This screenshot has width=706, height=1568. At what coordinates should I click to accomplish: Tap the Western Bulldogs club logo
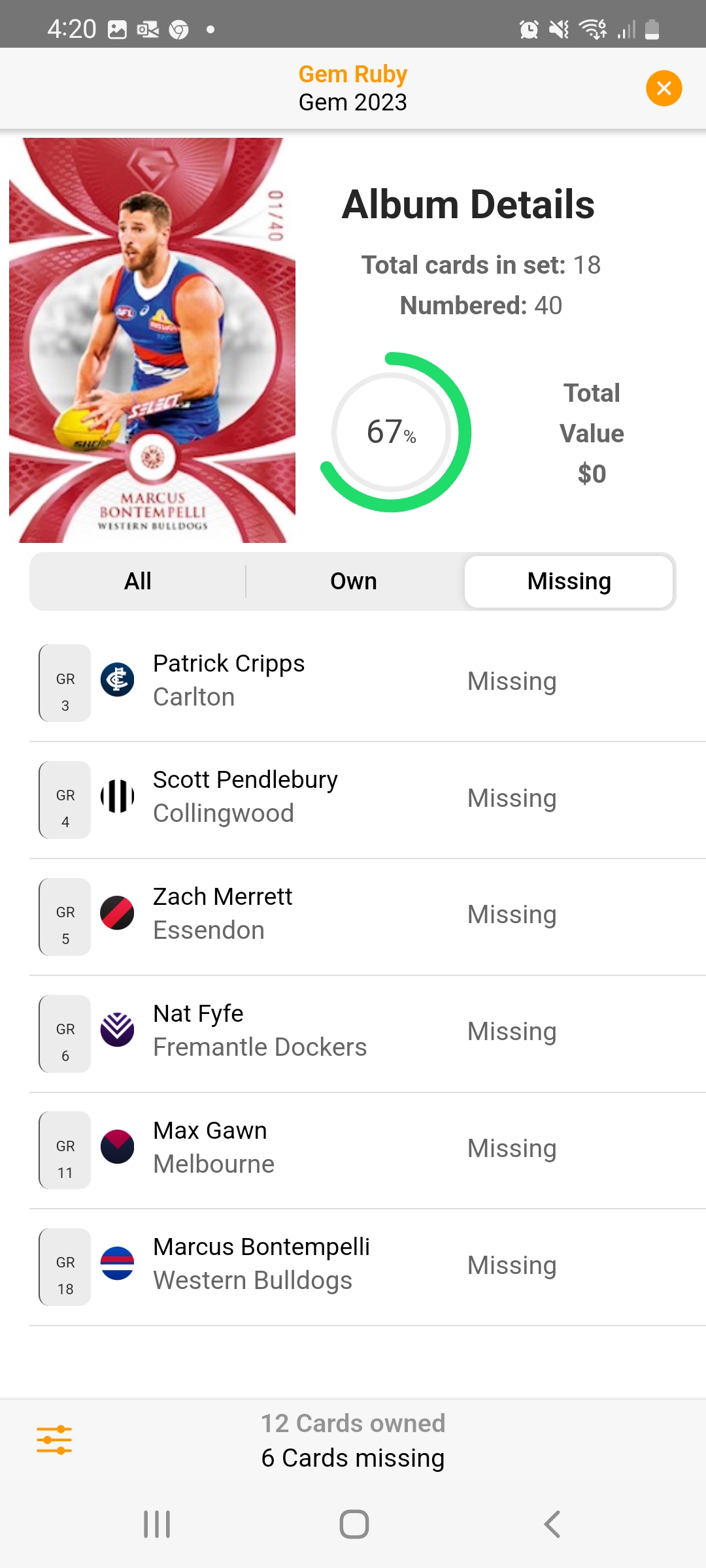117,1264
